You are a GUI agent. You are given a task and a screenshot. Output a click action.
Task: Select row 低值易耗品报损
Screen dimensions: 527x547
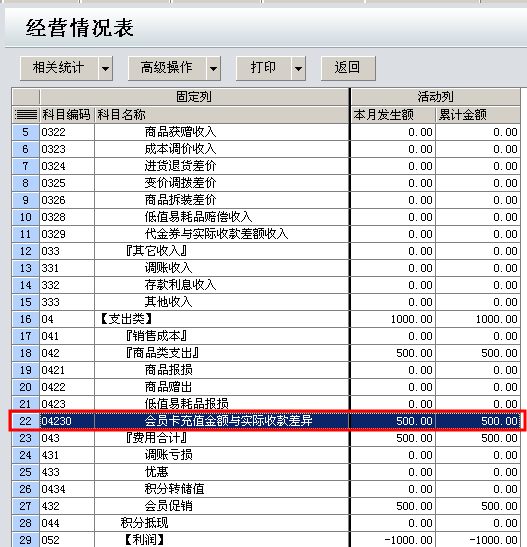point(266,404)
